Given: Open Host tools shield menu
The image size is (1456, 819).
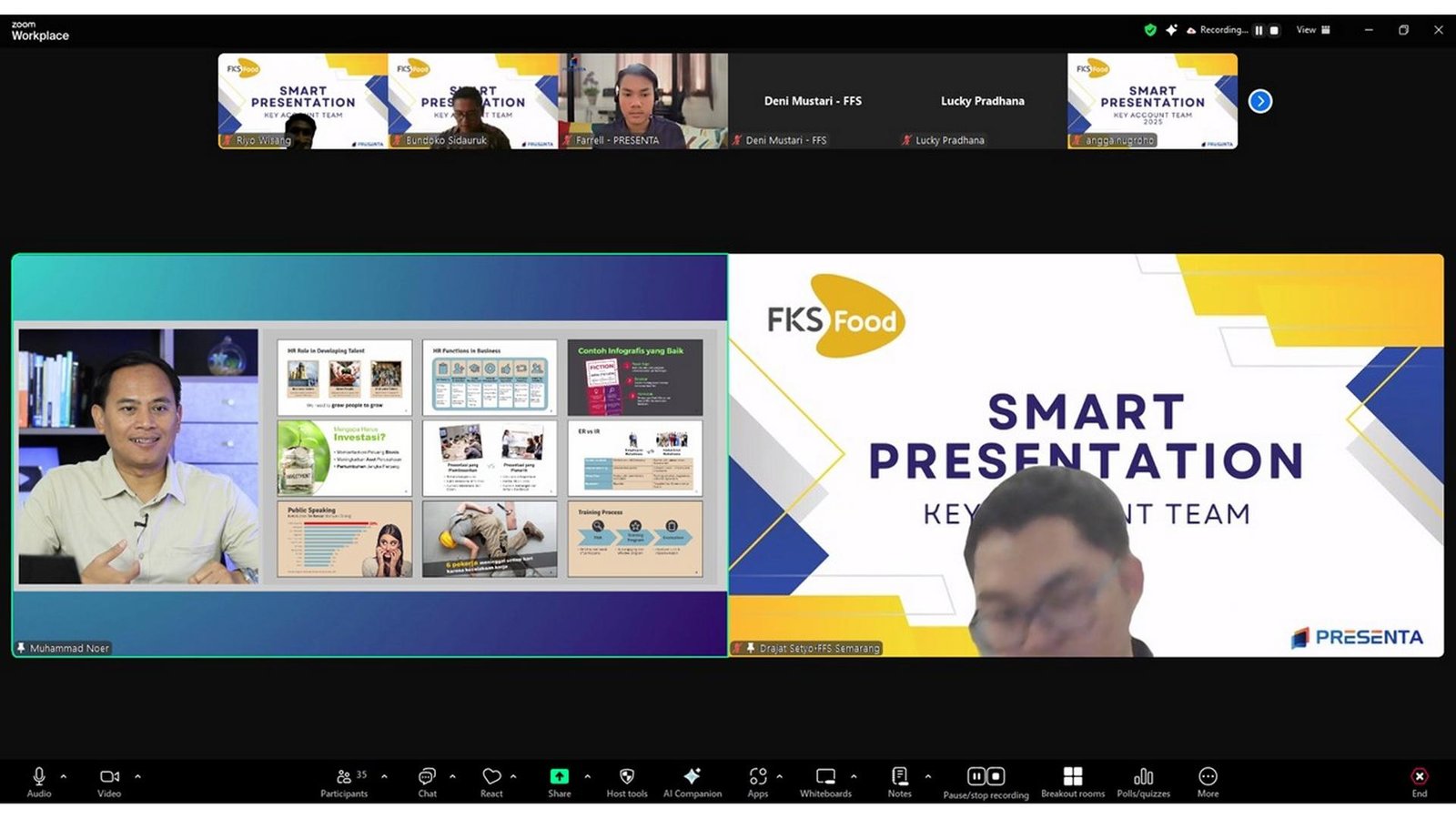Looking at the screenshot, I should click(x=627, y=781).
